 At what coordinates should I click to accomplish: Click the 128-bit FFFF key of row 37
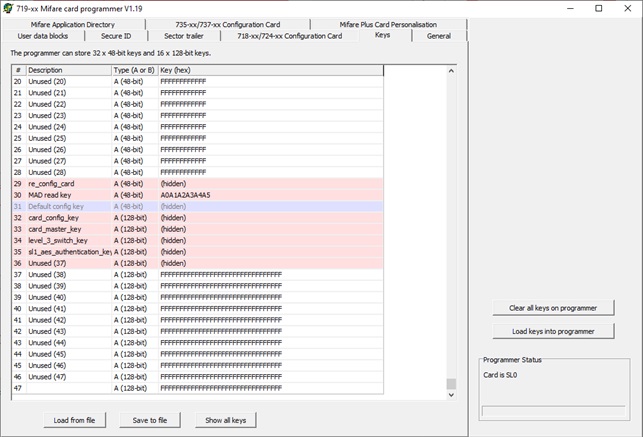click(x=221, y=275)
